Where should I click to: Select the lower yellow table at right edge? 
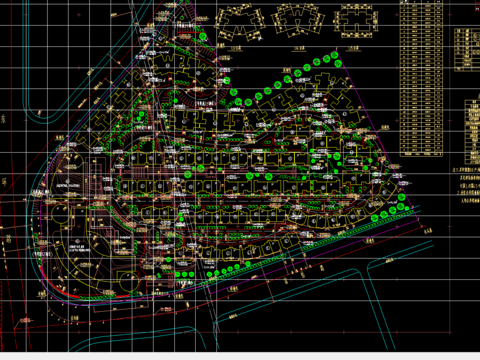[x=472, y=132]
